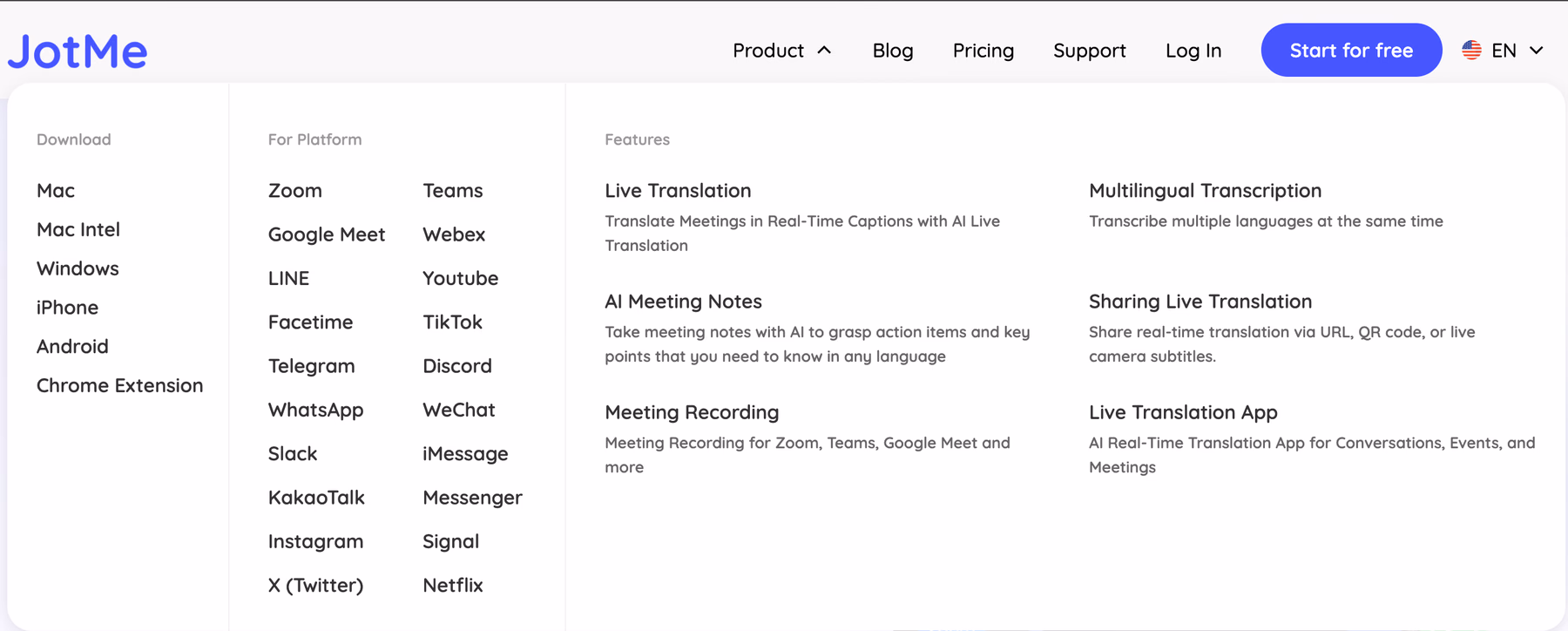Viewport: 1568px width, 631px height.
Task: Open the Live Translation feature
Action: tap(678, 190)
